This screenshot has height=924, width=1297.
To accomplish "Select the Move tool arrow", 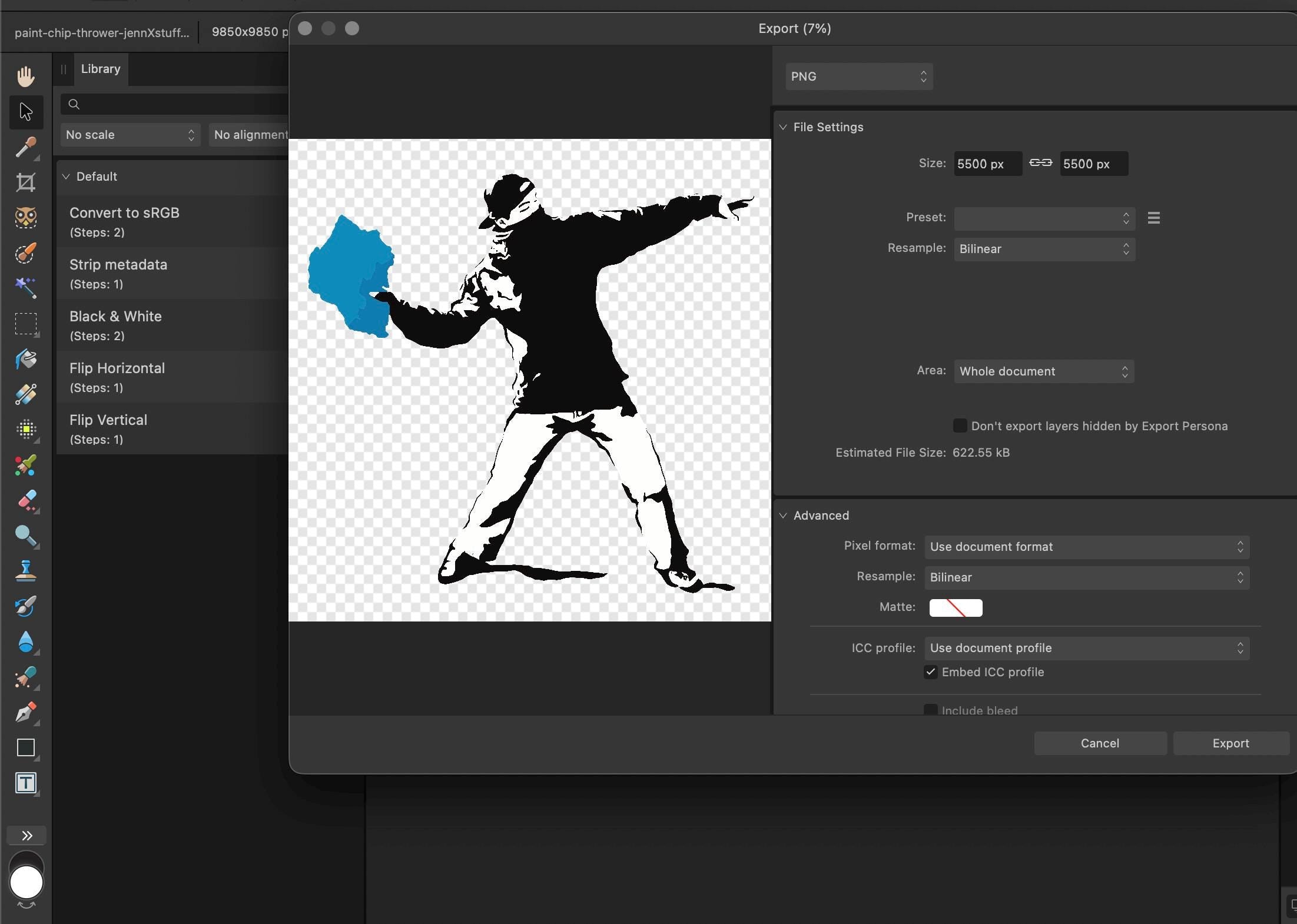I will [26, 112].
